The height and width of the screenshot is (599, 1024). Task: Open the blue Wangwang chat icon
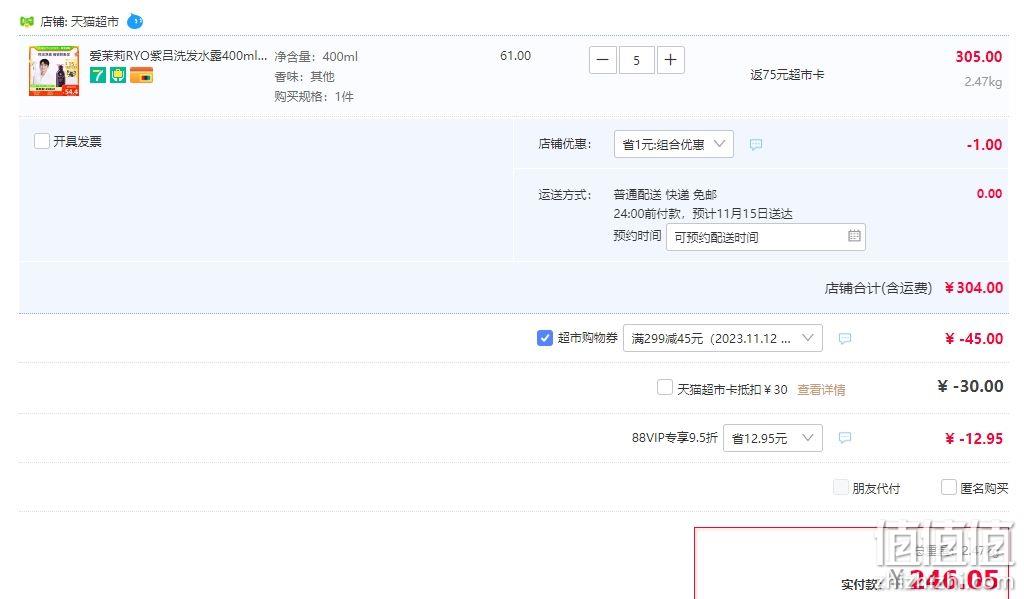135,22
